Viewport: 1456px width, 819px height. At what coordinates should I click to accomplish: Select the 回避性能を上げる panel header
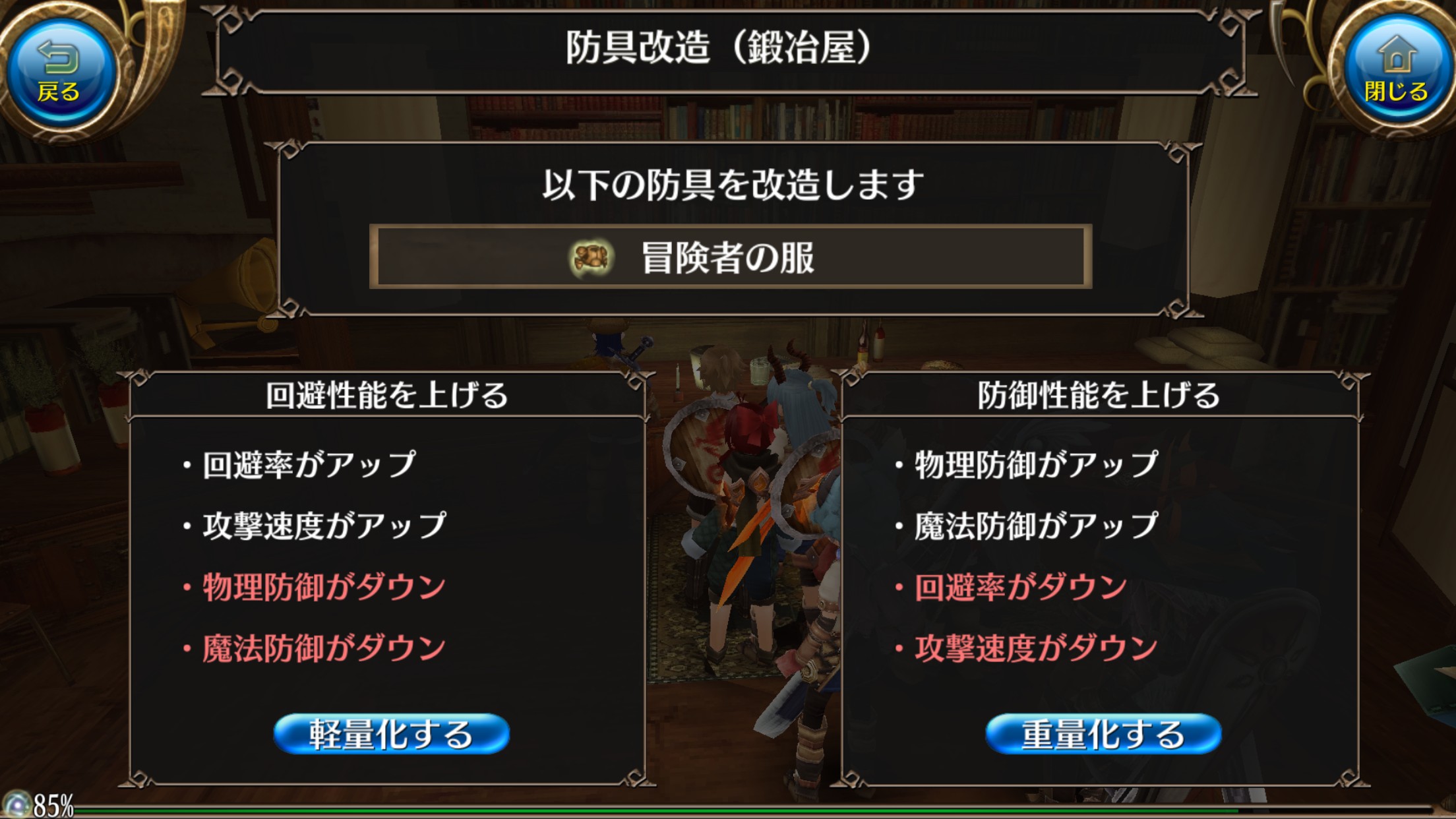click(387, 396)
